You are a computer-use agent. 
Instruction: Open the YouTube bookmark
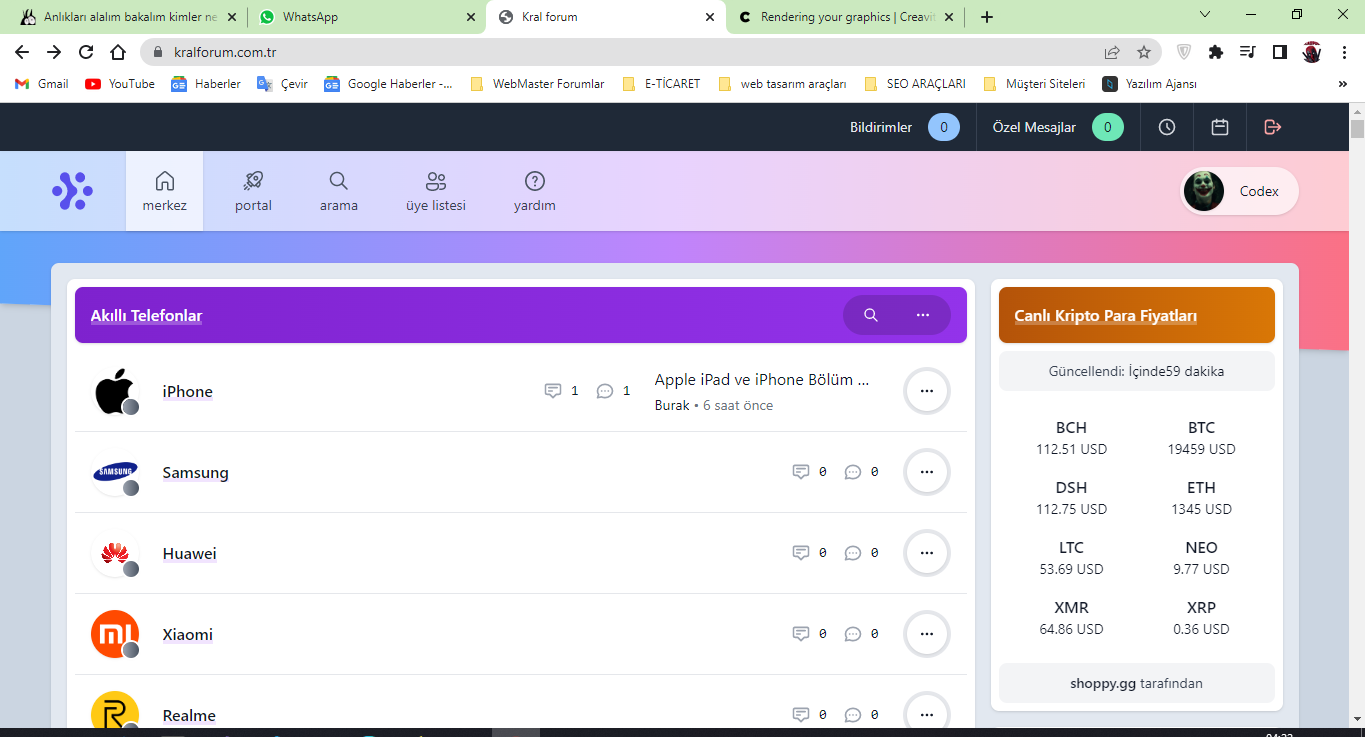point(120,84)
